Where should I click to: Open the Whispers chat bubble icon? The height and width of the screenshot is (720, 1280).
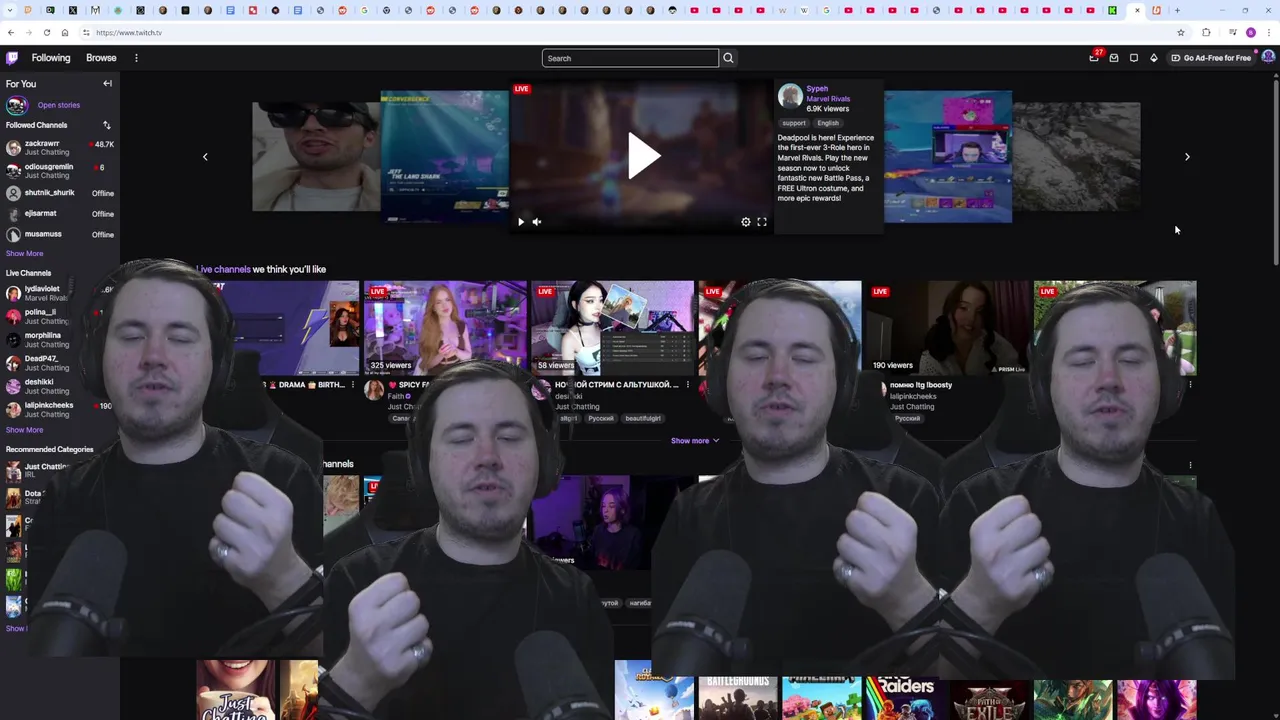coord(1134,58)
